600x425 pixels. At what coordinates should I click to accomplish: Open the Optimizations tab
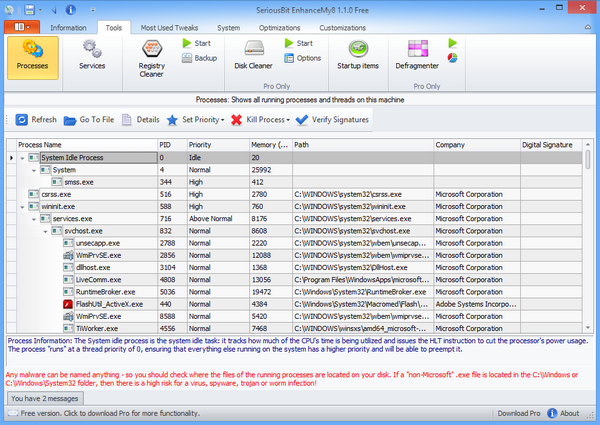tap(279, 28)
